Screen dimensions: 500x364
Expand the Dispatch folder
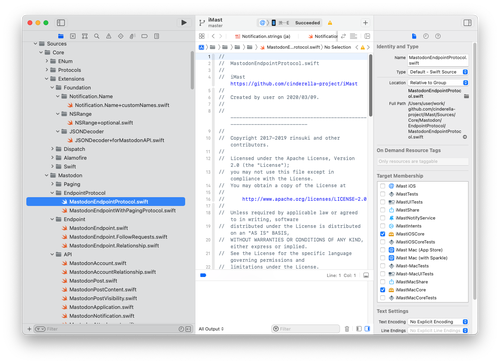pos(52,149)
